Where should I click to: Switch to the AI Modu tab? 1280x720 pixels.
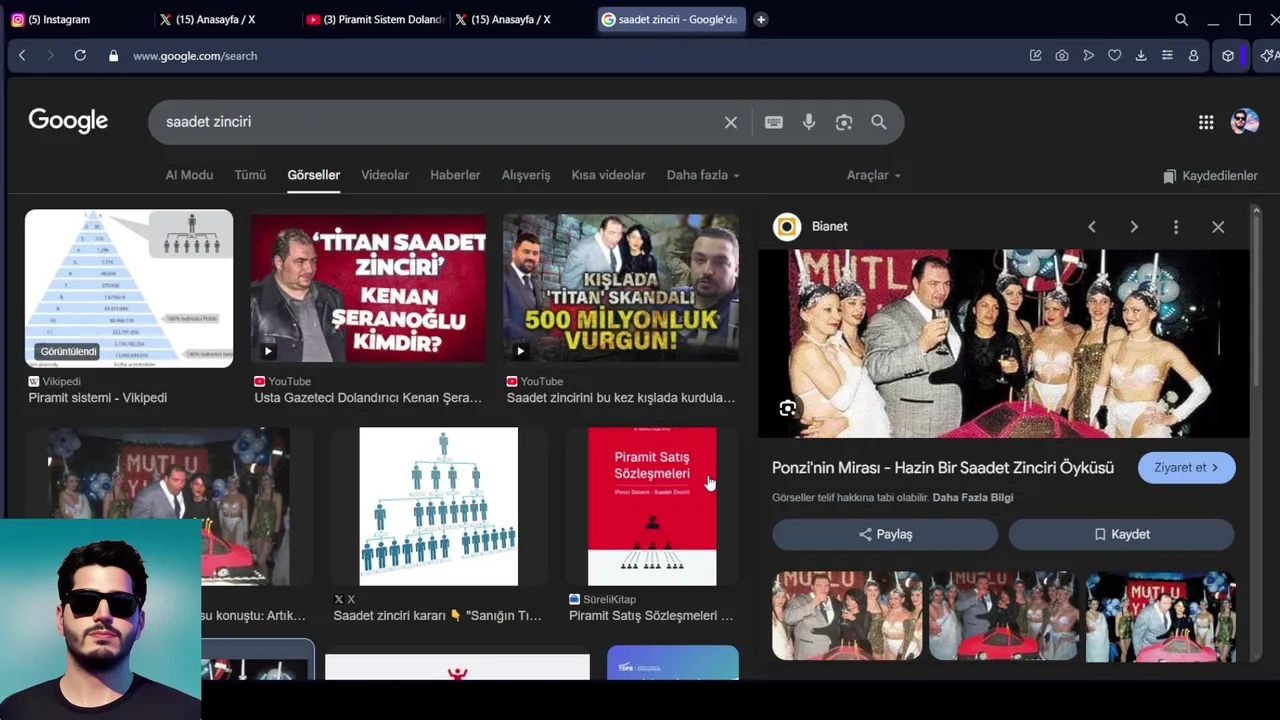(x=189, y=175)
